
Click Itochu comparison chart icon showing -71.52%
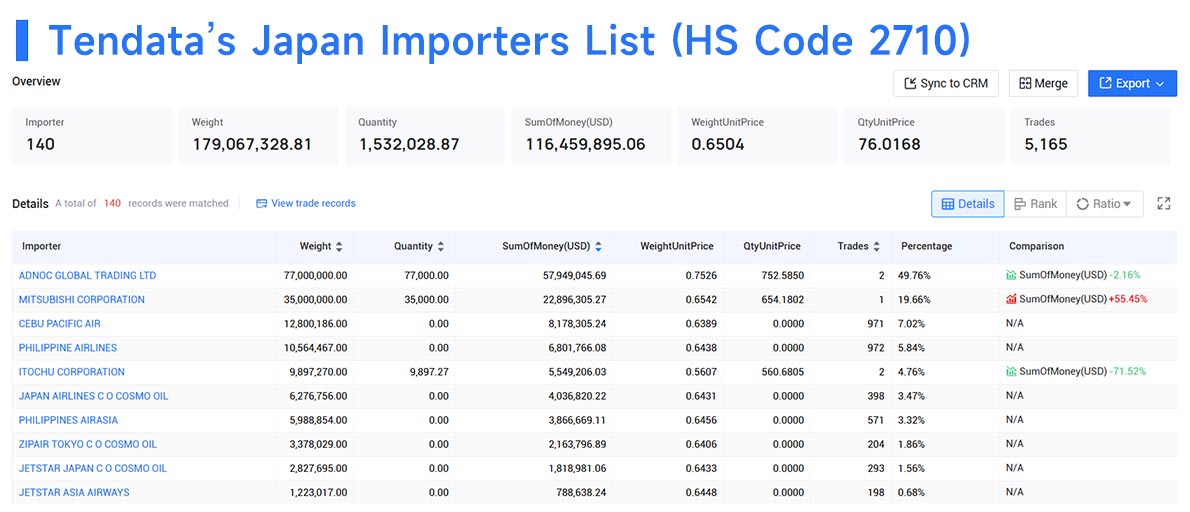coord(1011,372)
